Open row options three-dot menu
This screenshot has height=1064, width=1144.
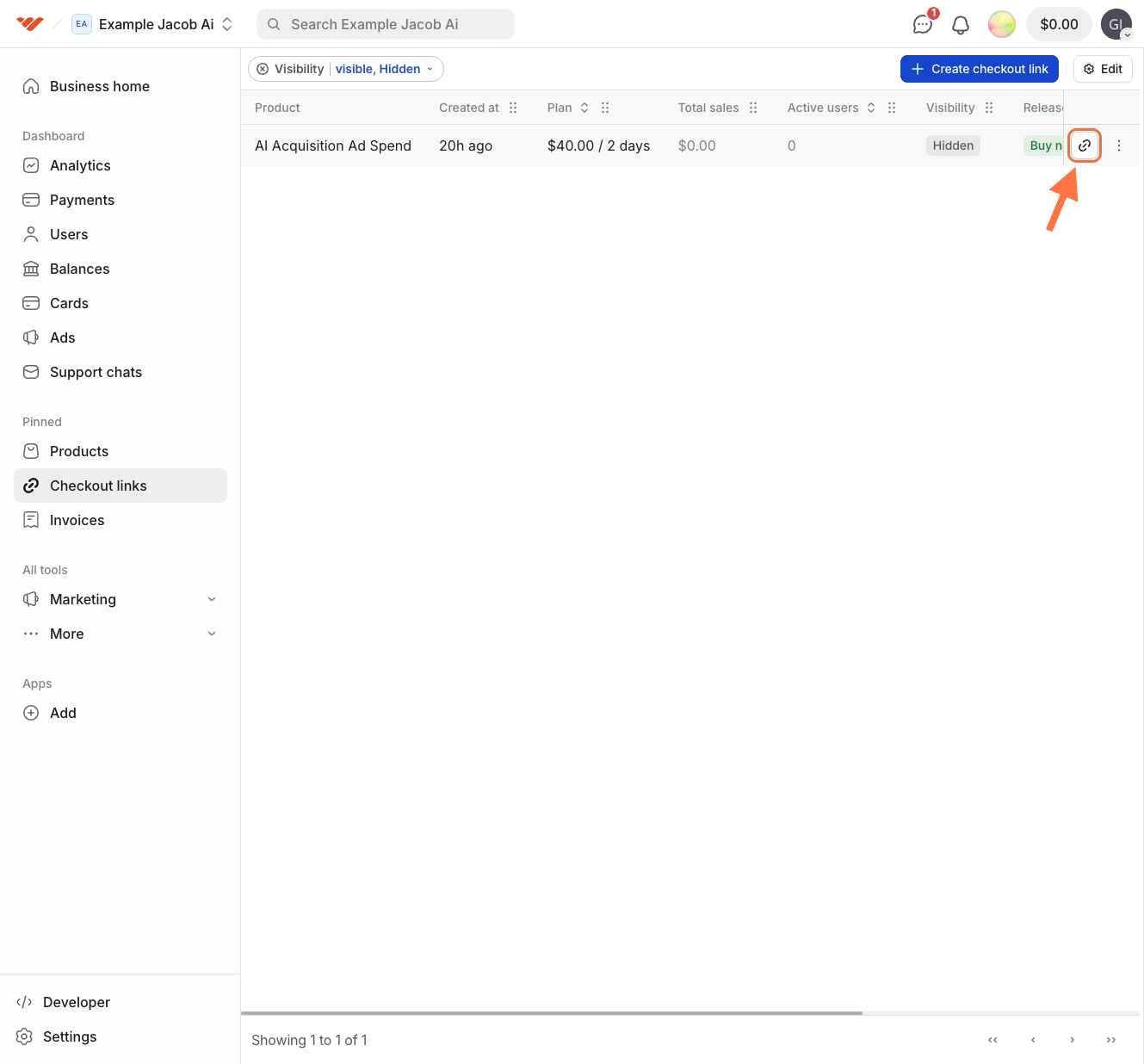(x=1119, y=145)
